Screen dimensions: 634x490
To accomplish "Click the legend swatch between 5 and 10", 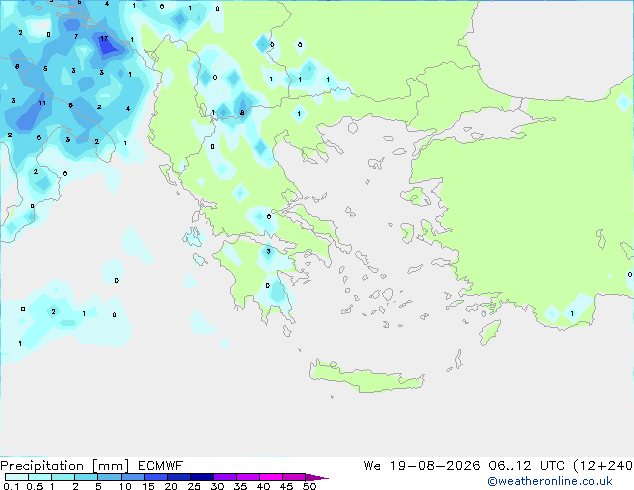I will [109, 477].
